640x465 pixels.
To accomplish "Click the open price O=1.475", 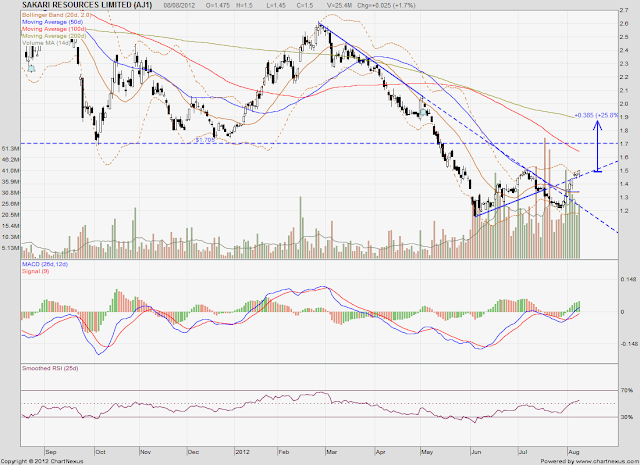I will [217, 5].
